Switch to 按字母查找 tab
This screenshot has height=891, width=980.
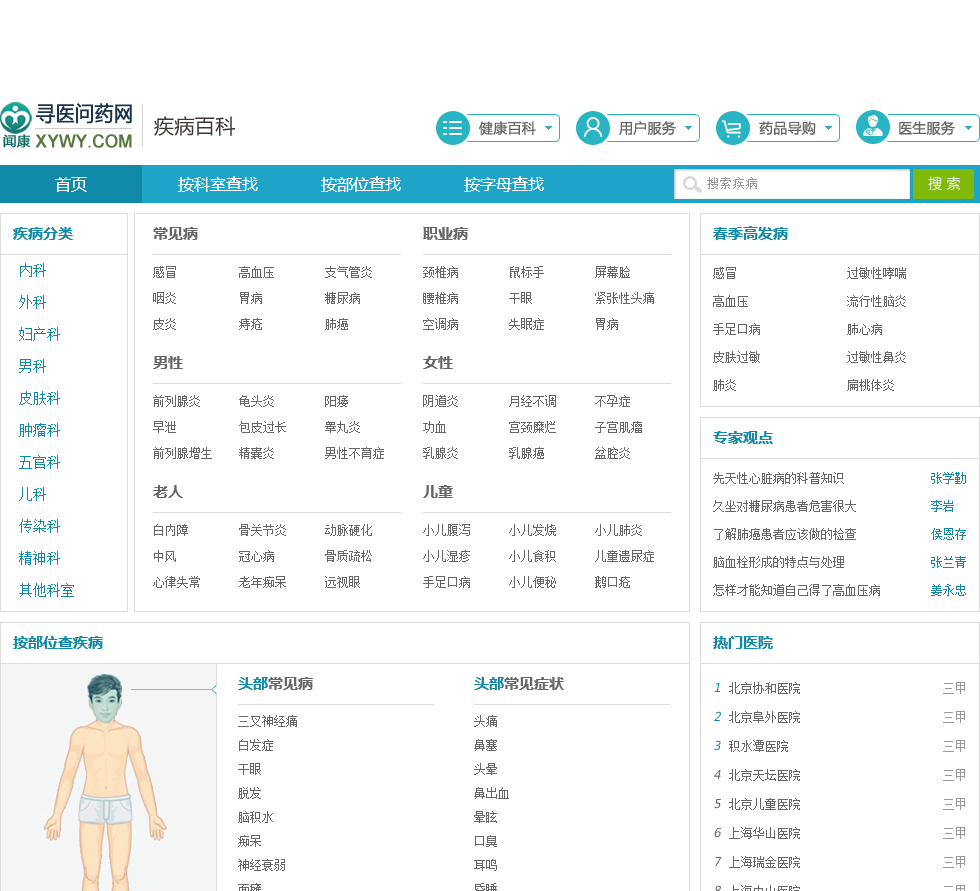point(504,184)
